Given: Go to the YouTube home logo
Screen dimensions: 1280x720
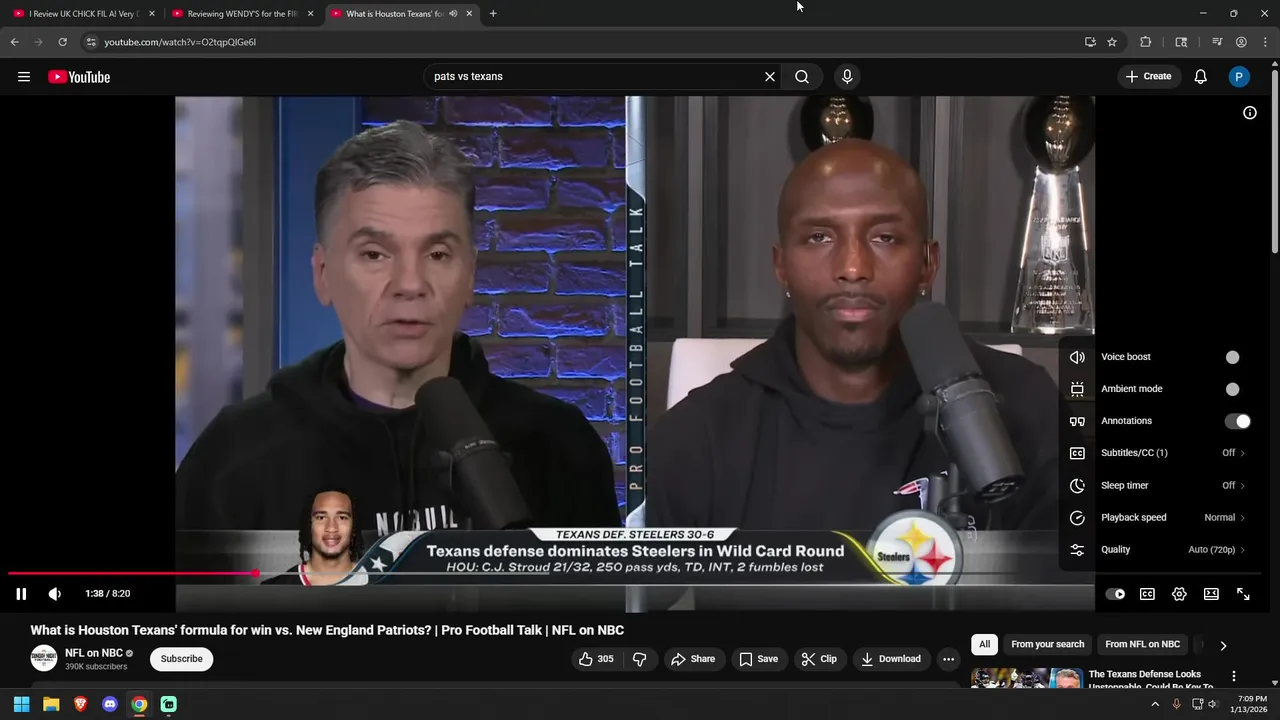Looking at the screenshot, I should (79, 77).
